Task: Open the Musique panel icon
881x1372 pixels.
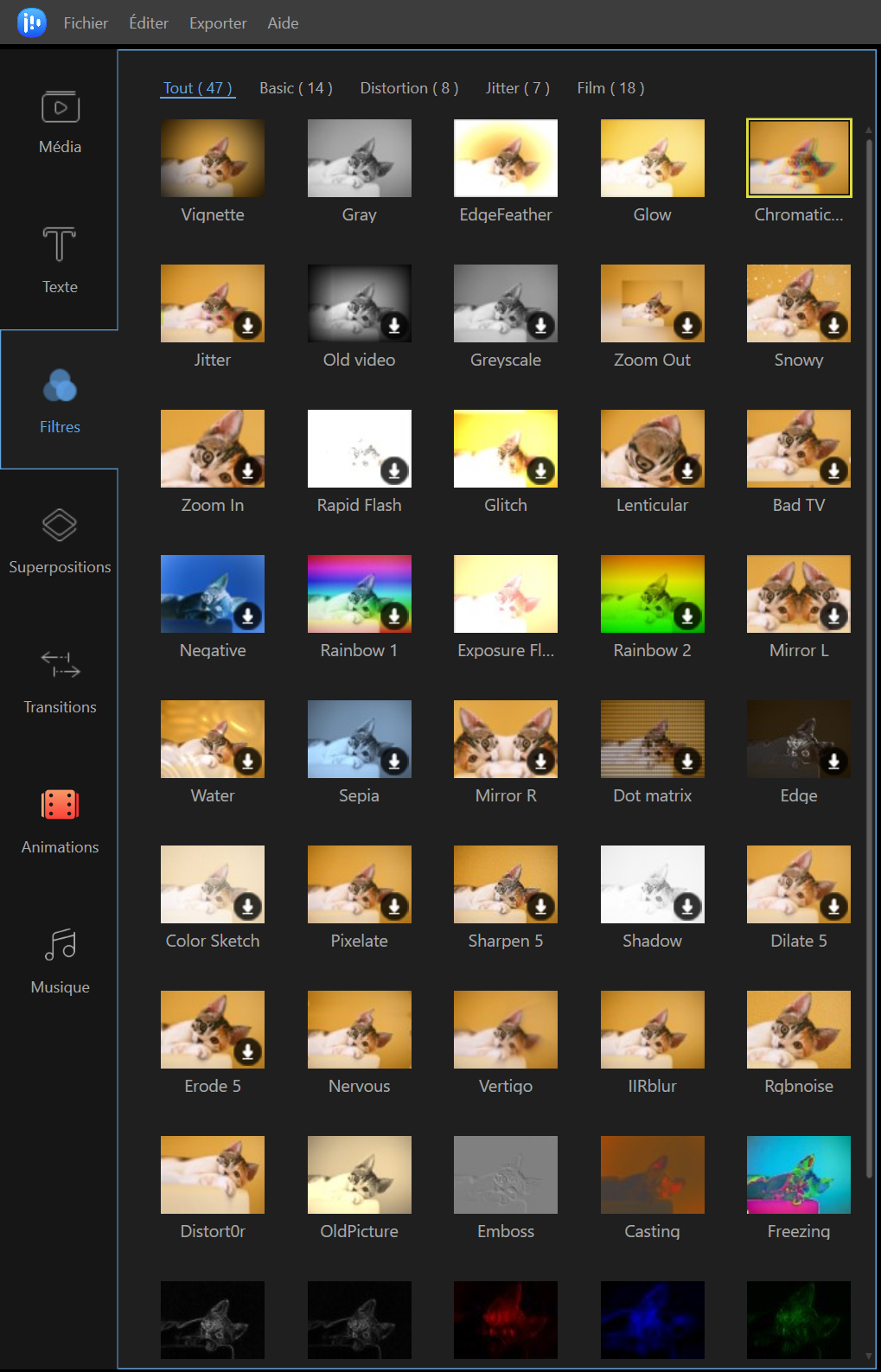Action: 60,945
